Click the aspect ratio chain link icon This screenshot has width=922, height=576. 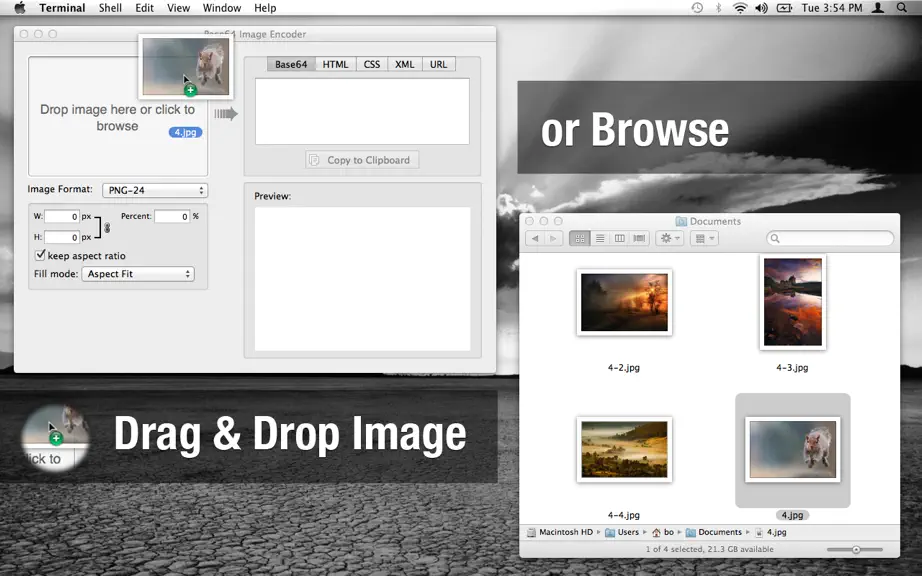click(107, 227)
